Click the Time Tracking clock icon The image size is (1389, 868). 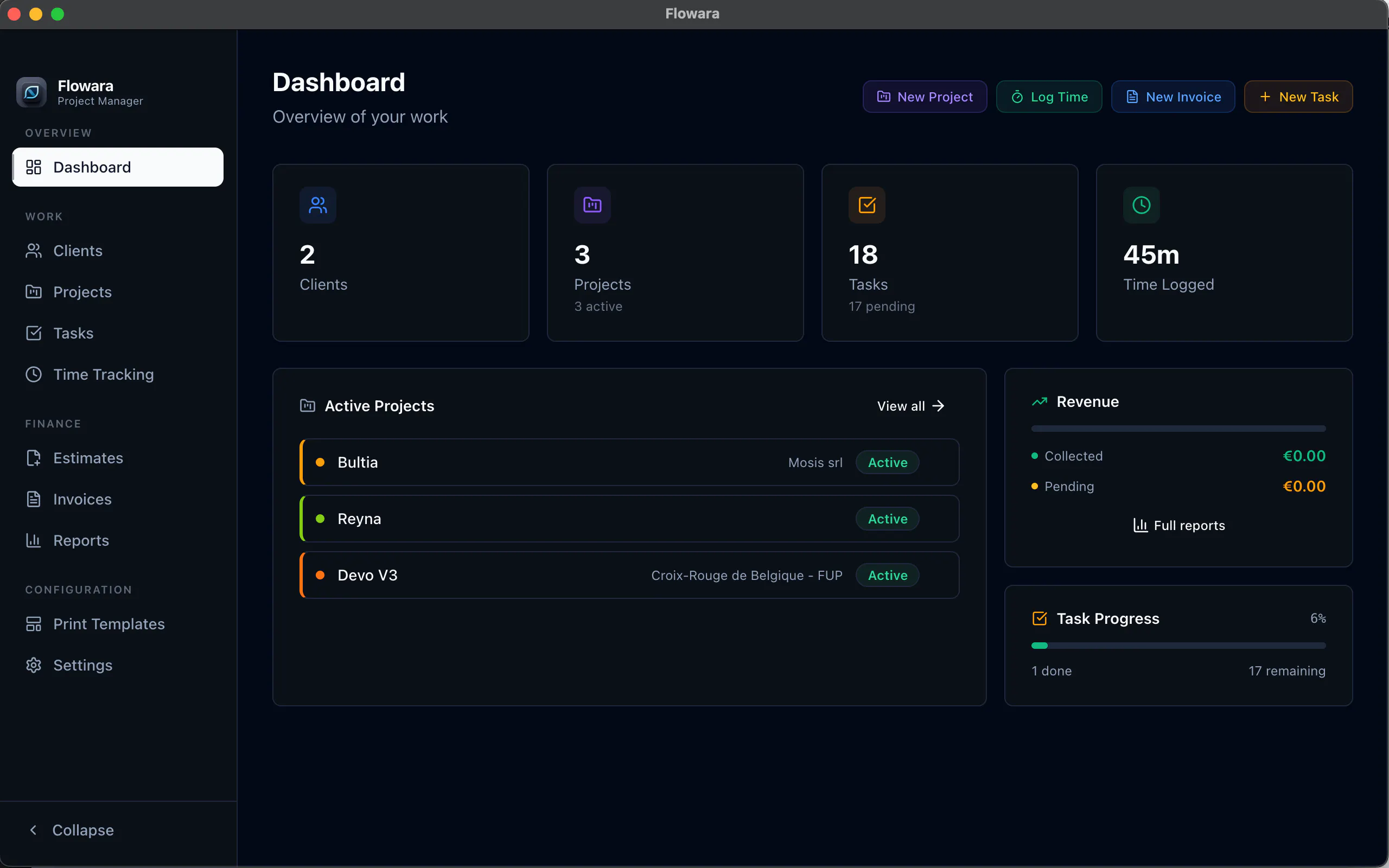click(34, 374)
